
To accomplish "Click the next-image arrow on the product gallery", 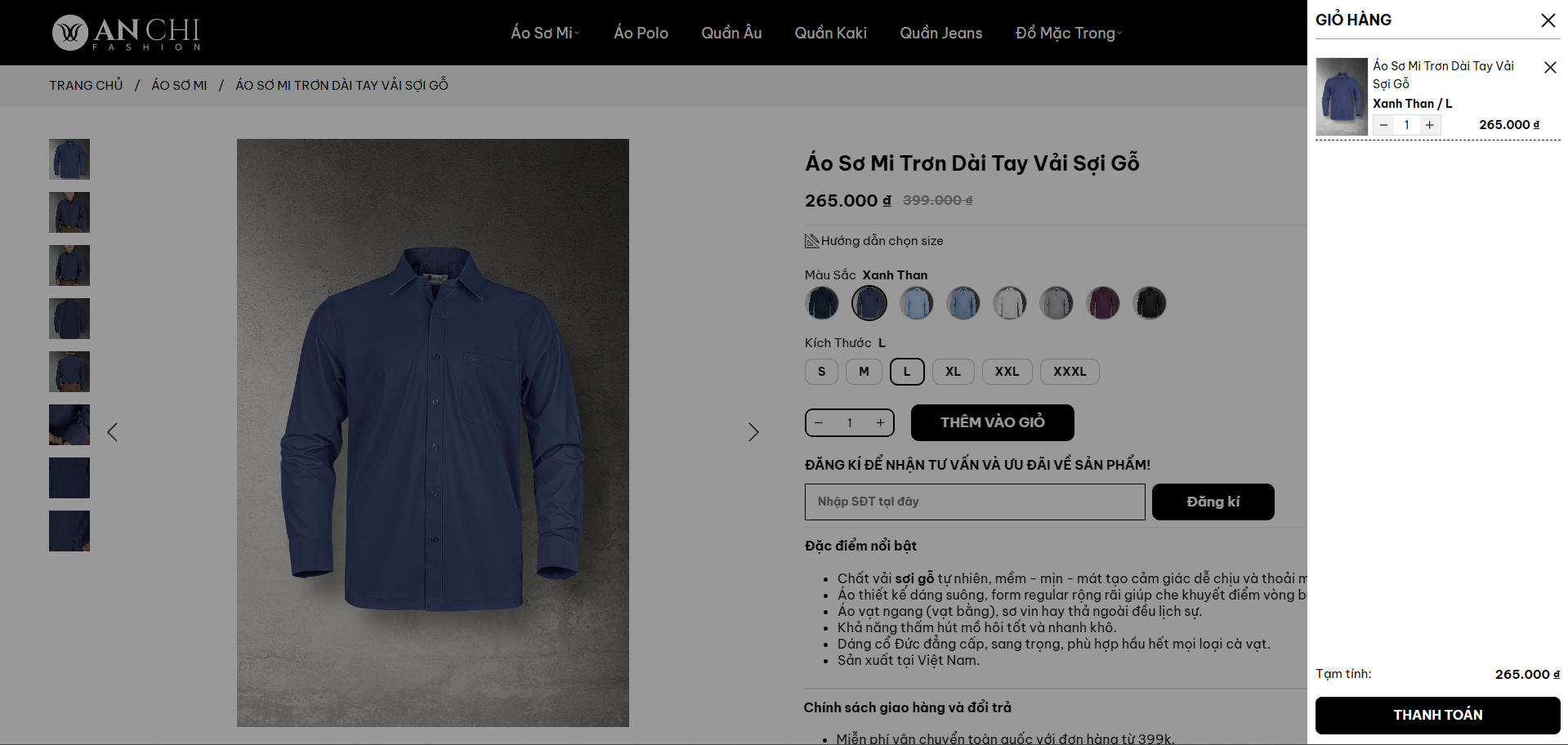I will coord(753,431).
